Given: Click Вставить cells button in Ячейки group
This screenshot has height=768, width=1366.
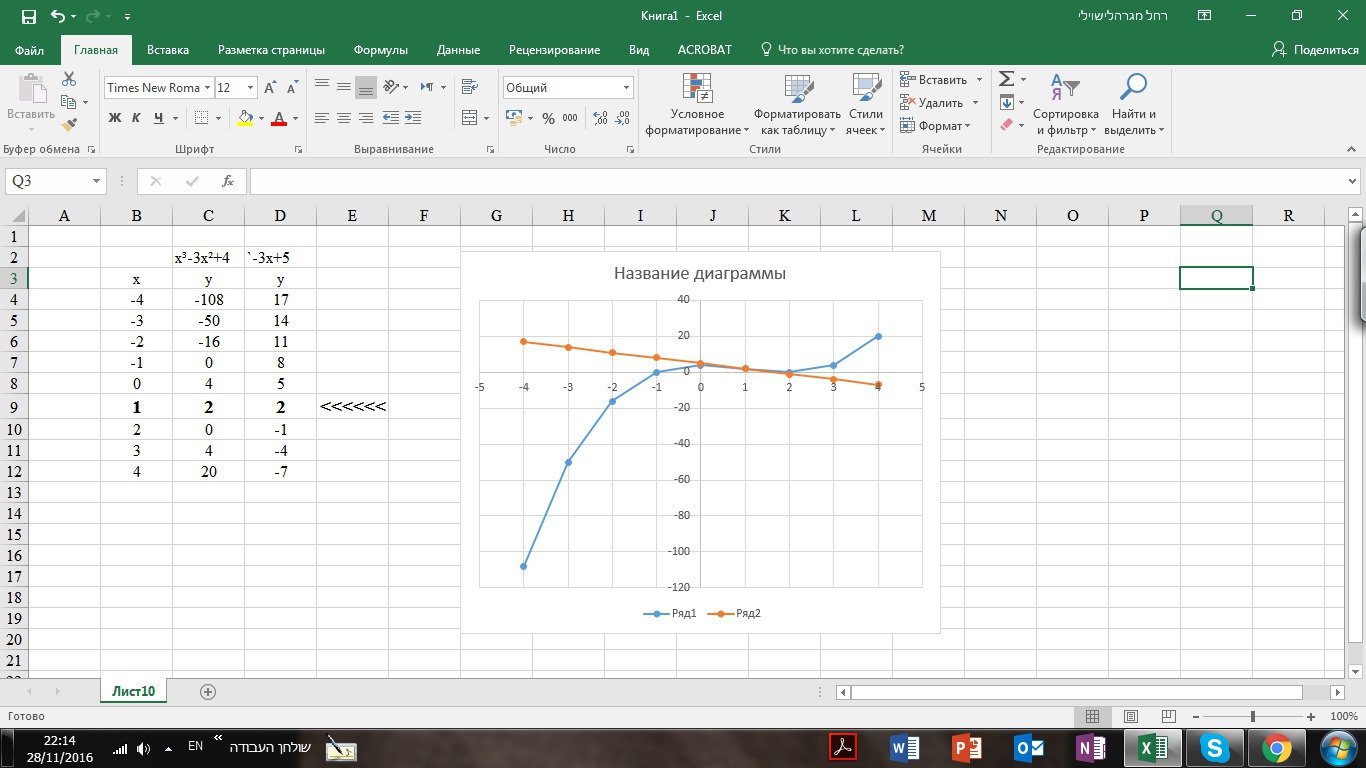Looking at the screenshot, I should [934, 80].
